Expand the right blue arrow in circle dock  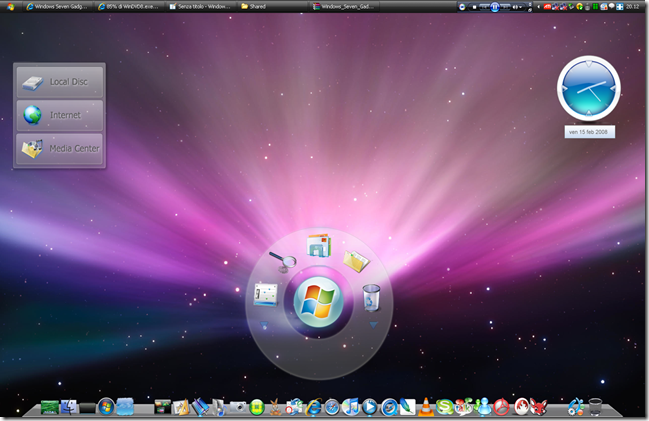(373, 325)
